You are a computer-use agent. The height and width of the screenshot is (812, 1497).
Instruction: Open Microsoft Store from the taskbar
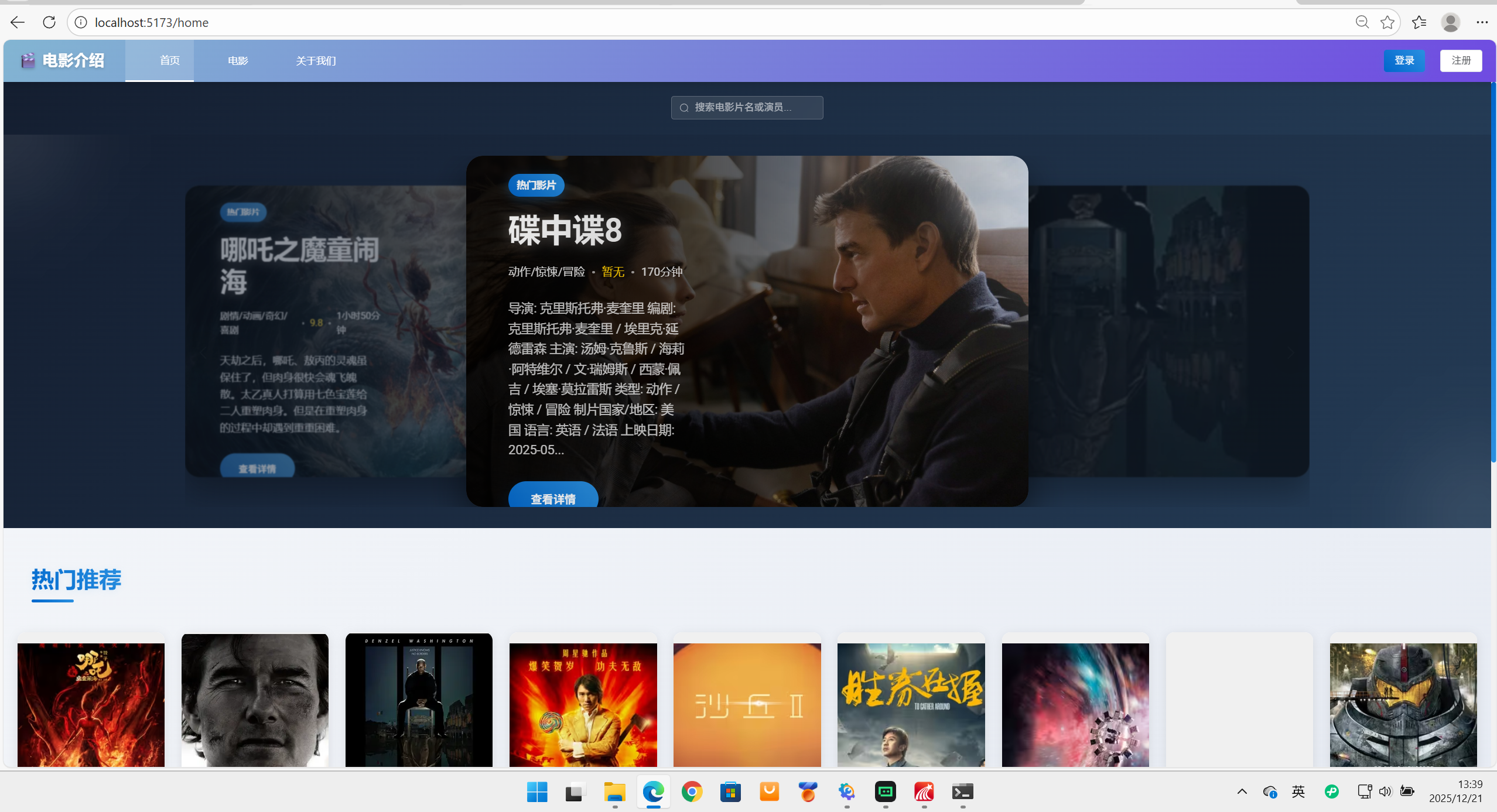731,792
